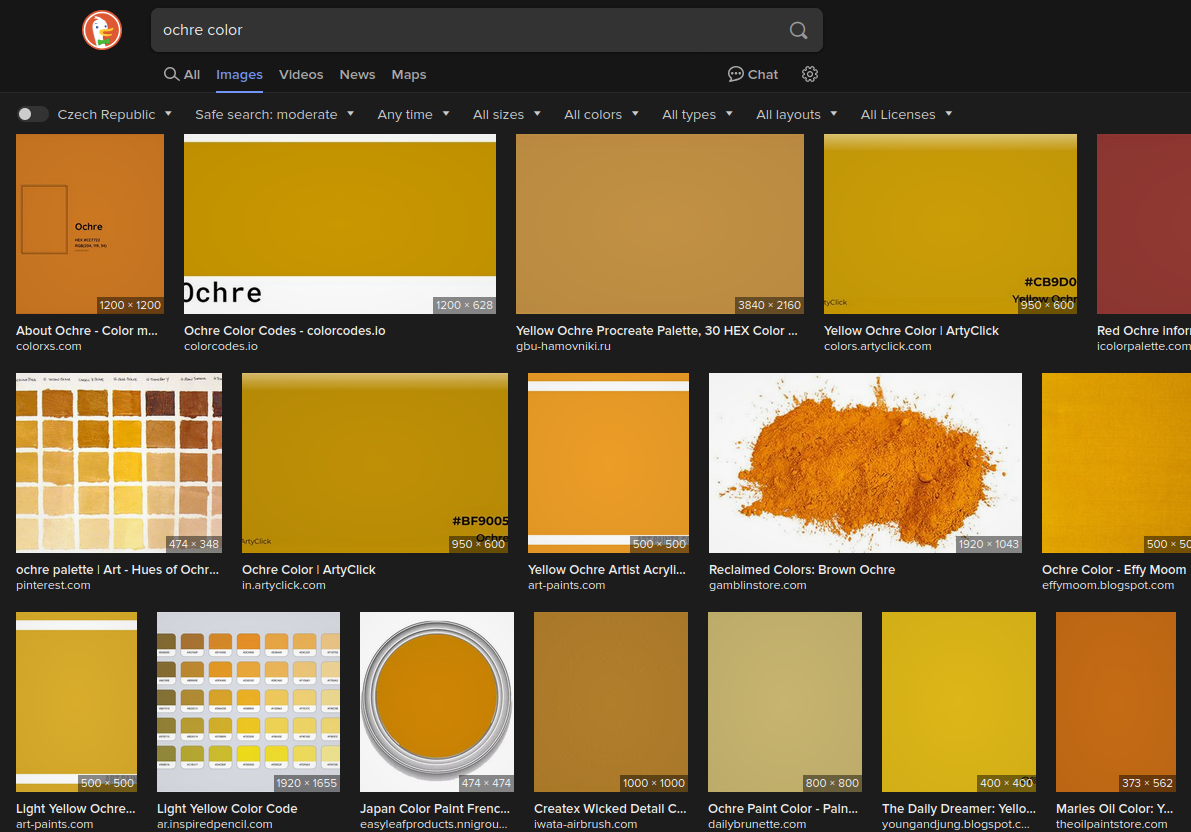Expand the Czech Republic region dropdown

[x=114, y=114]
